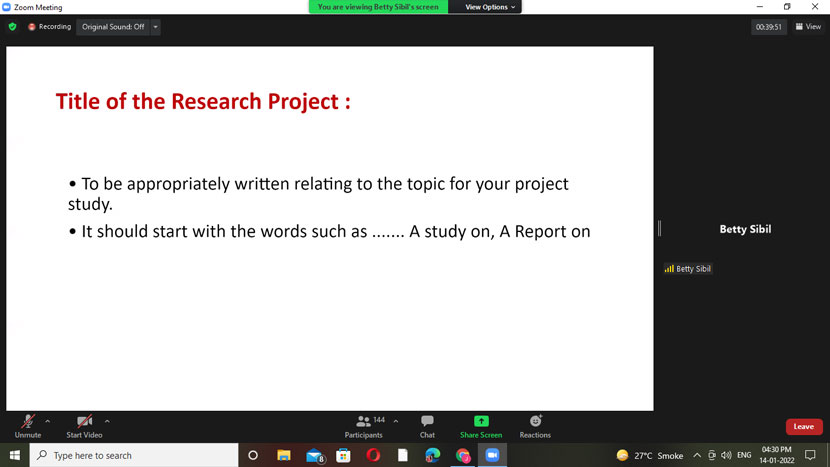Image resolution: width=830 pixels, height=467 pixels.
Task: Leave the meeting
Action: [x=804, y=426]
